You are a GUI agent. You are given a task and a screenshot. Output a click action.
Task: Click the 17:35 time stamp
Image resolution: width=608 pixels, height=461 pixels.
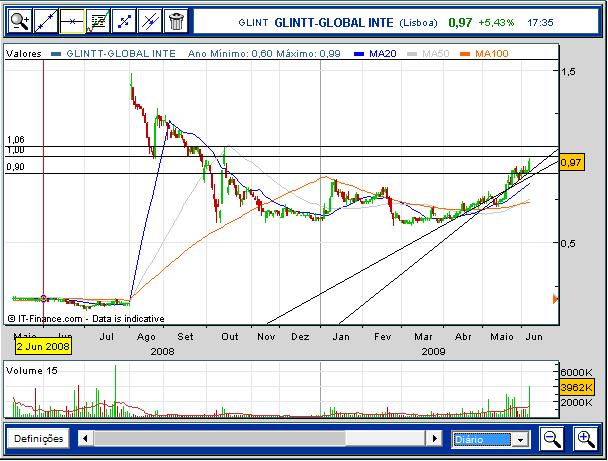540,22
